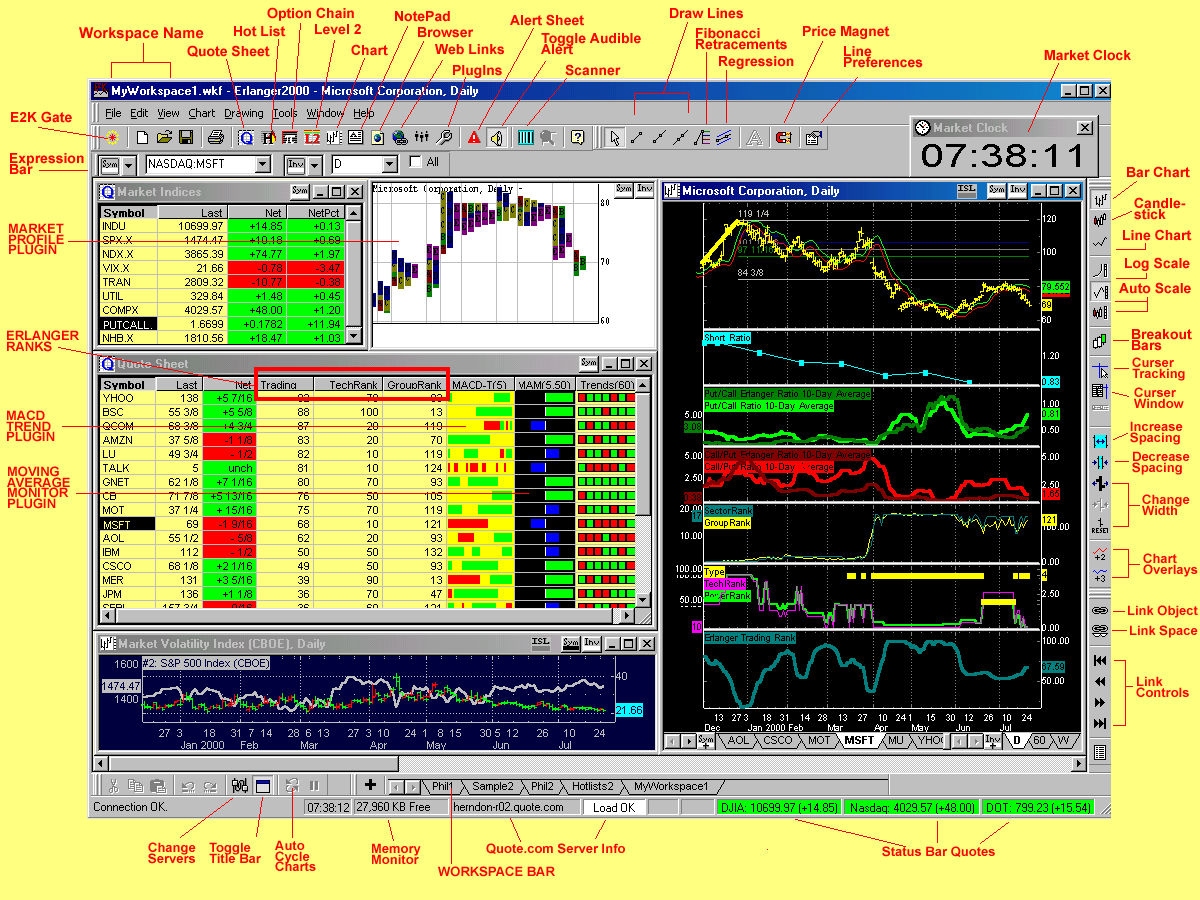Launch the Browser tool

tap(378, 137)
